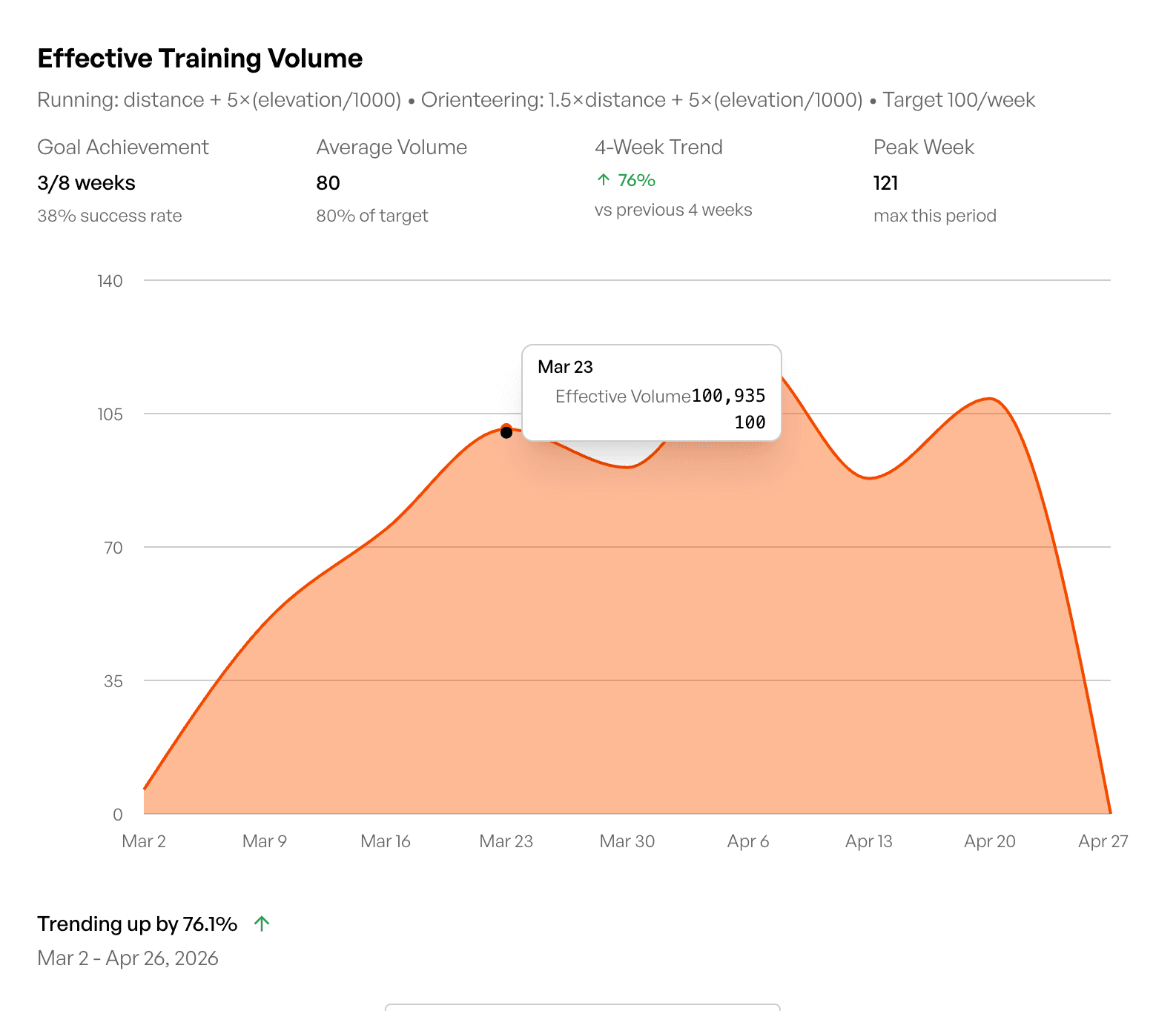Click the Apr 13 x-axis label
This screenshot has width=1176, height=1011.
point(869,841)
